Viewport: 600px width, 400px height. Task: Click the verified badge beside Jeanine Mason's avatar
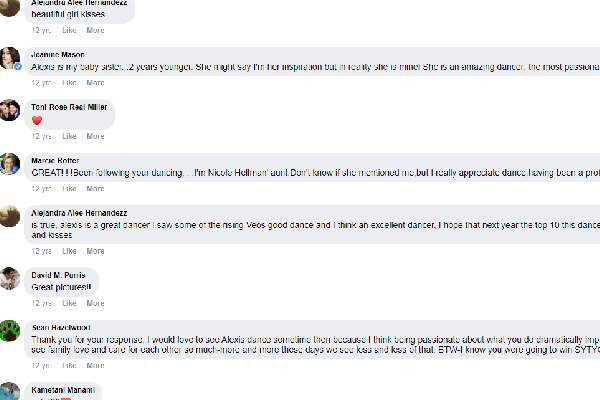pyautogui.click(x=17, y=65)
